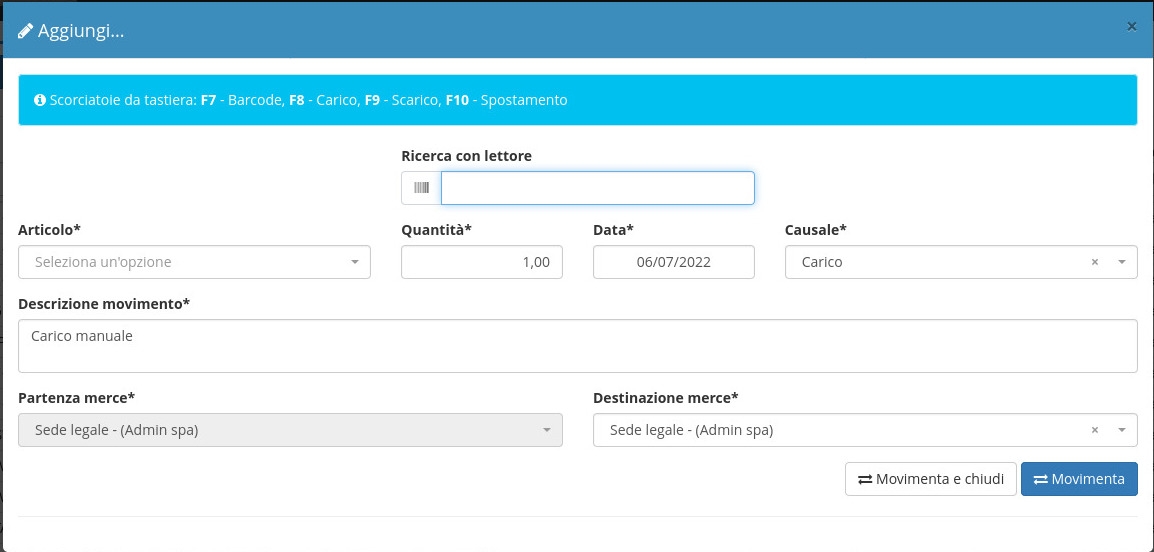Open the Partenza merce dropdown
Viewport: 1154px width, 552px height.
[290, 430]
